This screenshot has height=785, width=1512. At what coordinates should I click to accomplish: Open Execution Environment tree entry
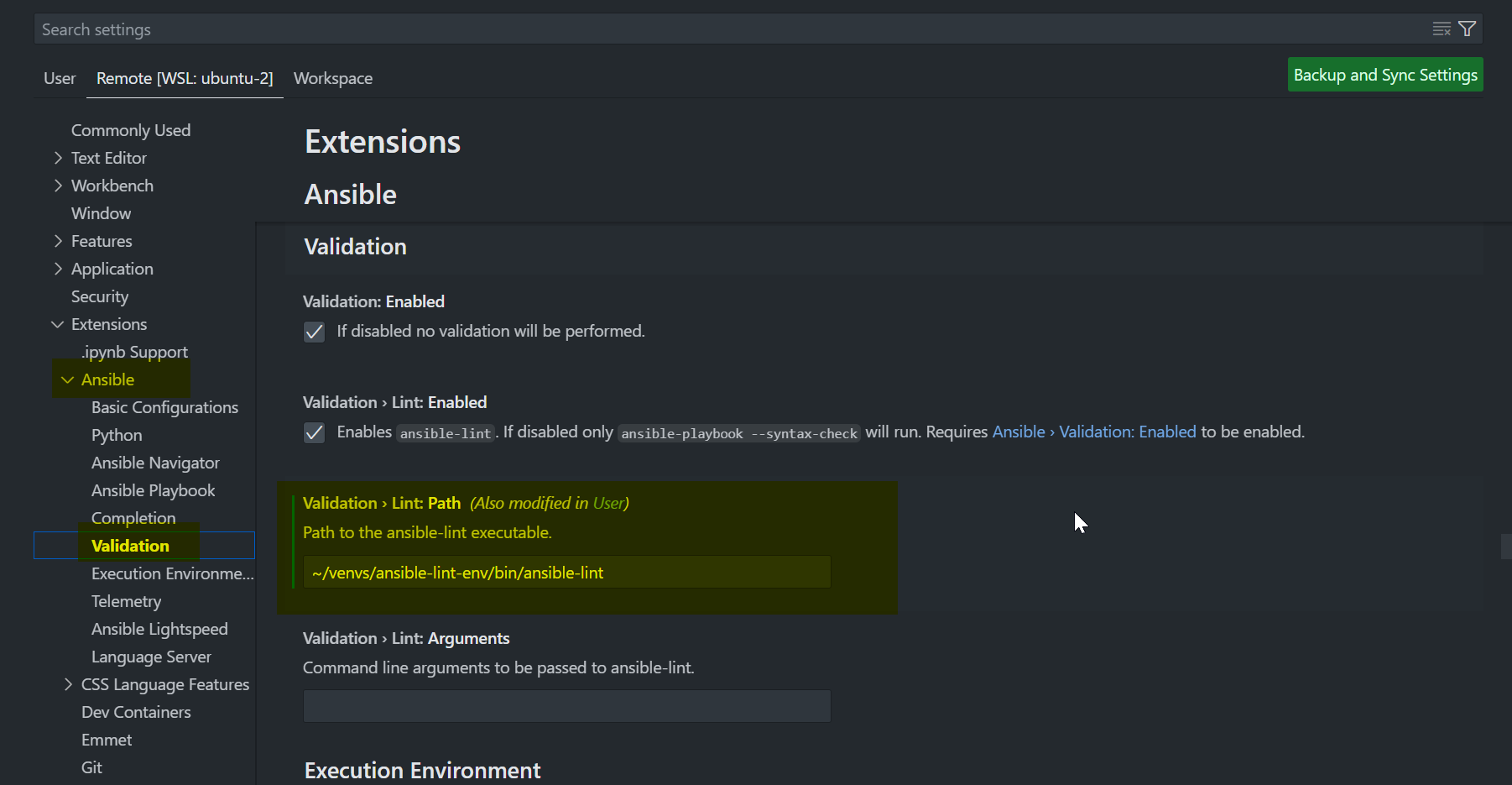point(172,573)
